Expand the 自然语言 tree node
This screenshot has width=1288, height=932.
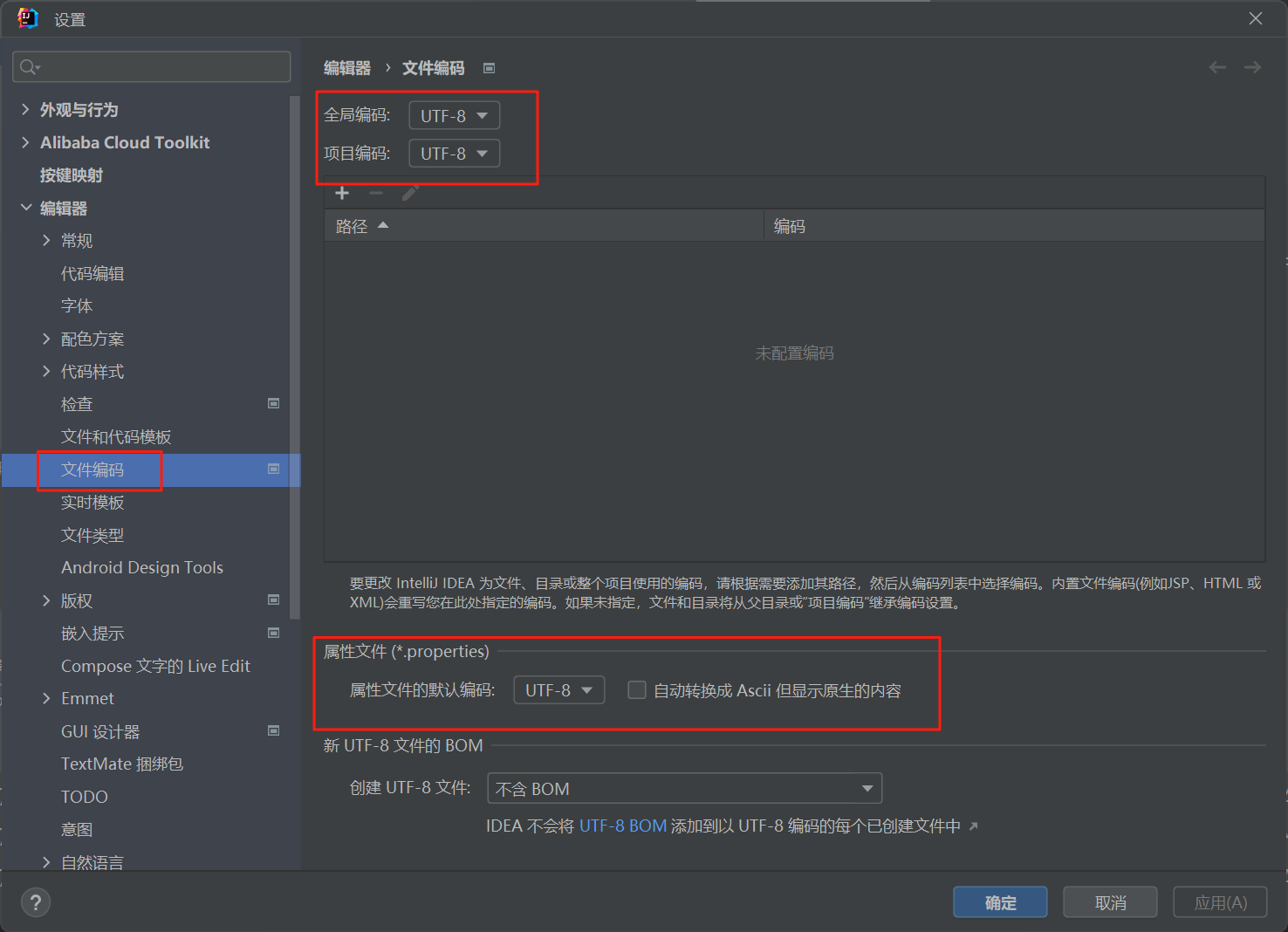[46, 862]
